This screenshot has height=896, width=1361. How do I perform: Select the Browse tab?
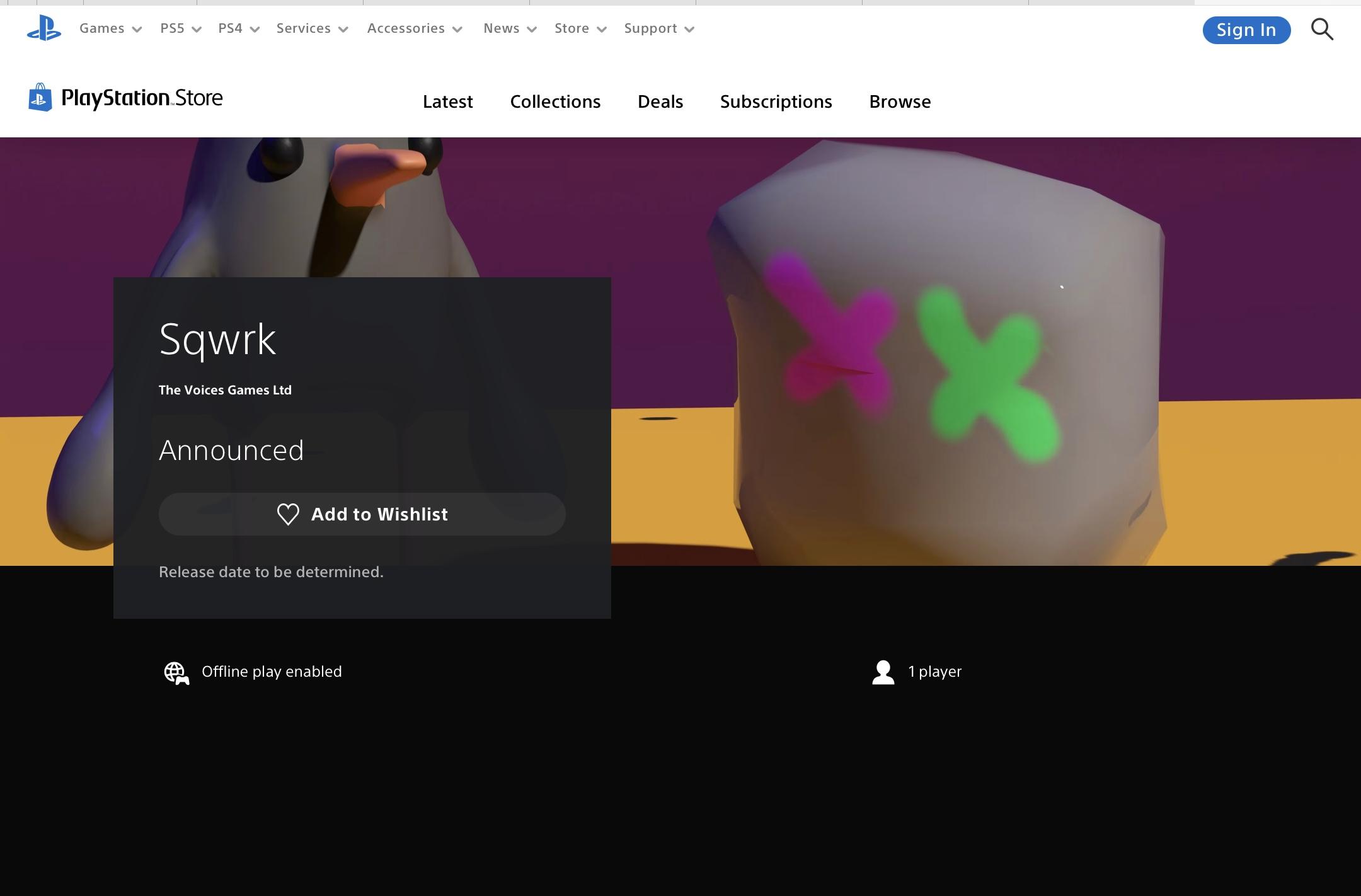tap(900, 101)
